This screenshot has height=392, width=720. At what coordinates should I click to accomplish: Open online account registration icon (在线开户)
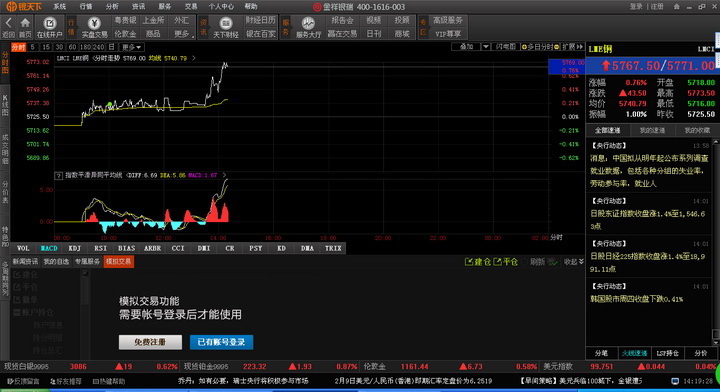50,23
